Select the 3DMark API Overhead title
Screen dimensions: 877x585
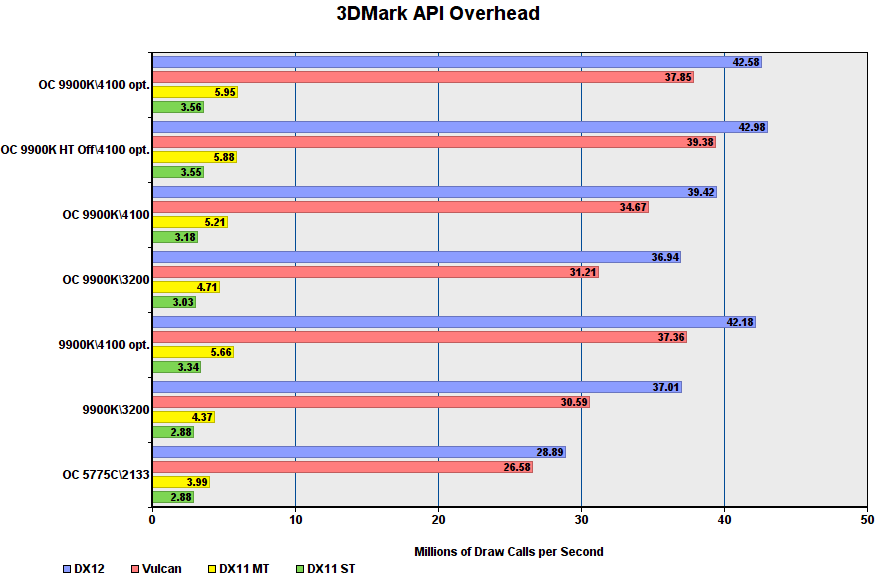438,13
